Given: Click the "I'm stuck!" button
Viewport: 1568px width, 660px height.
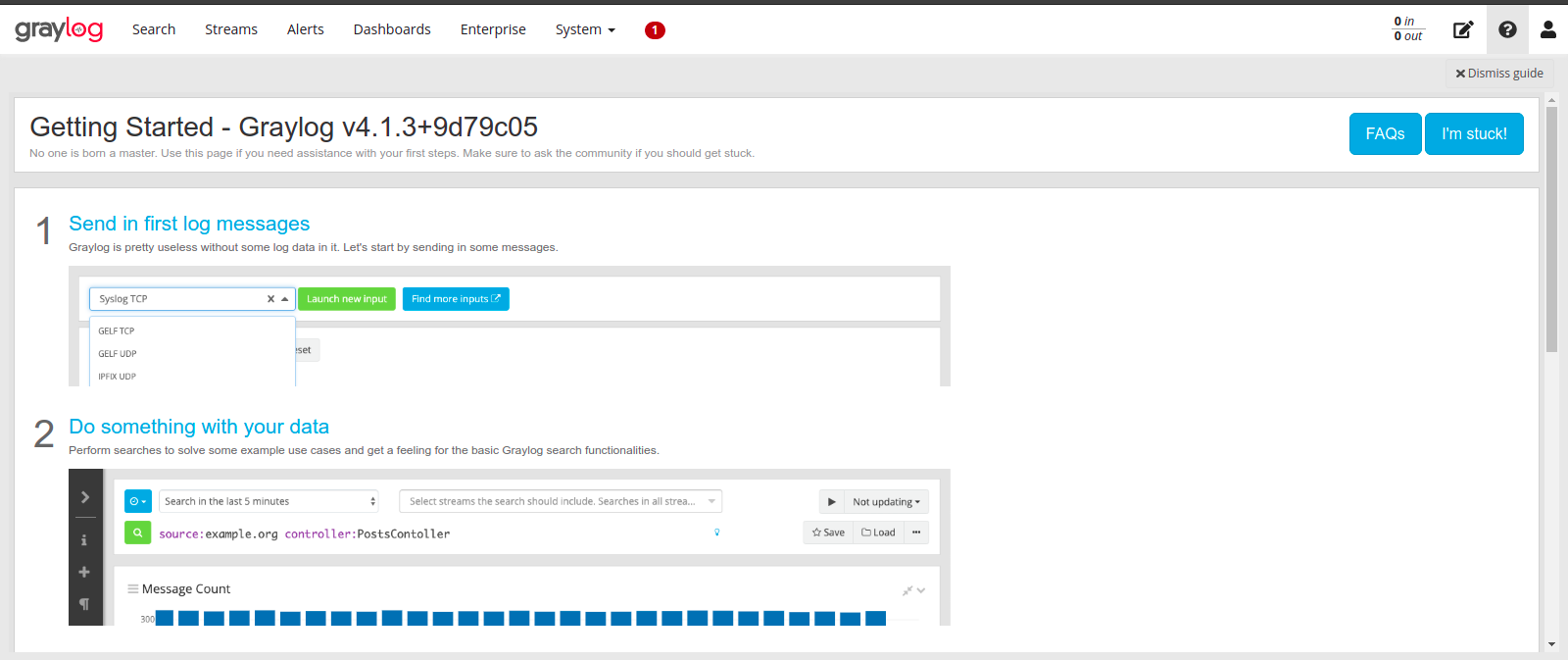Looking at the screenshot, I should [1474, 134].
